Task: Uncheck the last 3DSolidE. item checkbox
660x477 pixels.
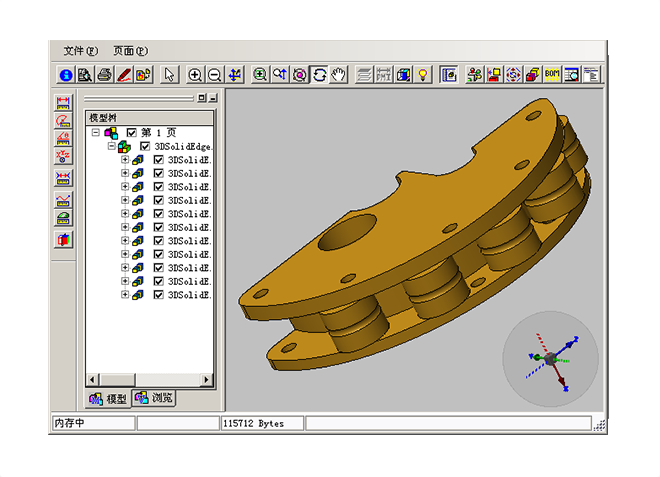Action: 158,295
